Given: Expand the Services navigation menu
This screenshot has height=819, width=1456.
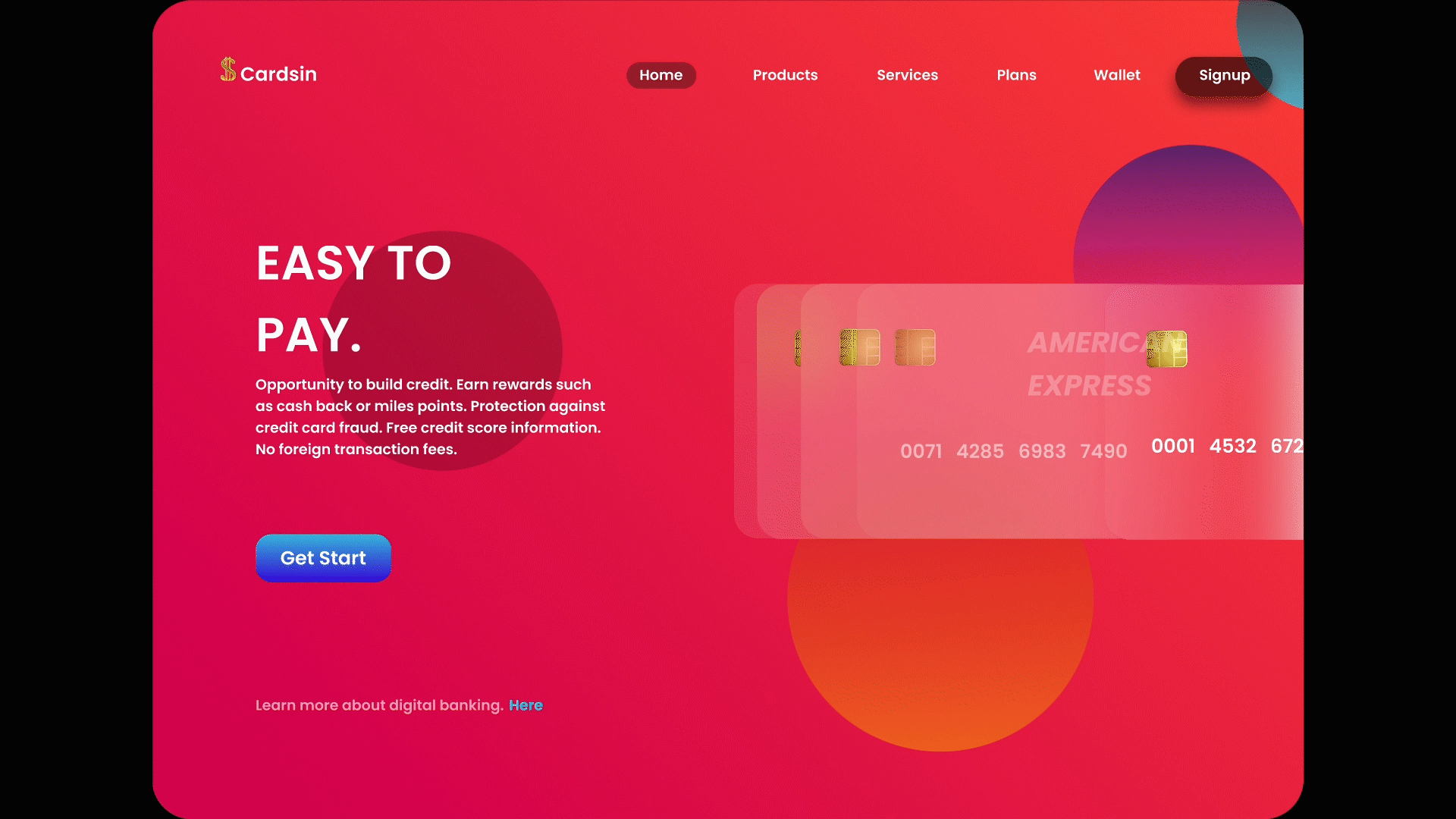Looking at the screenshot, I should click(907, 75).
